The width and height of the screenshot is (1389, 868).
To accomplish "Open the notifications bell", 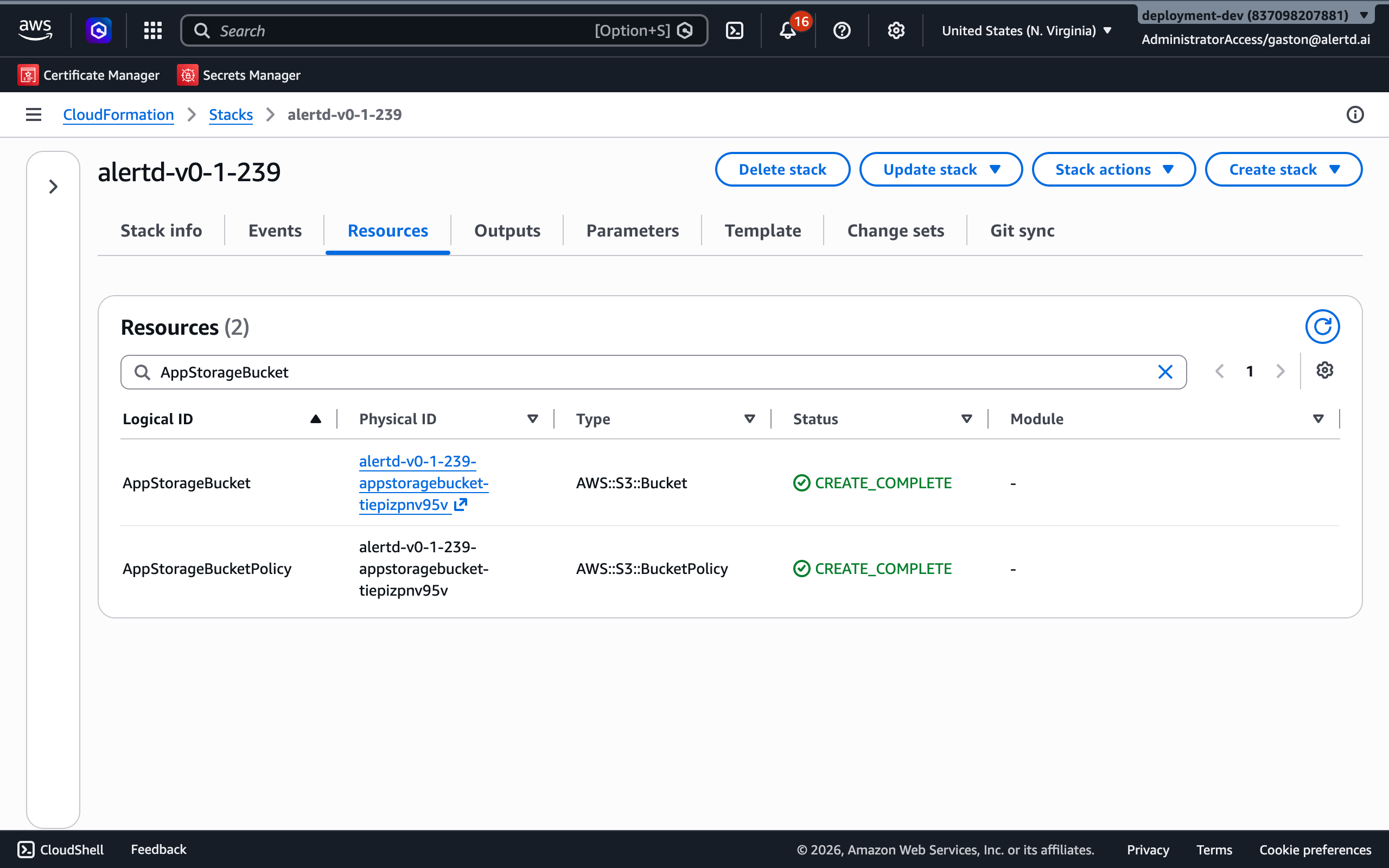I will [x=788, y=30].
